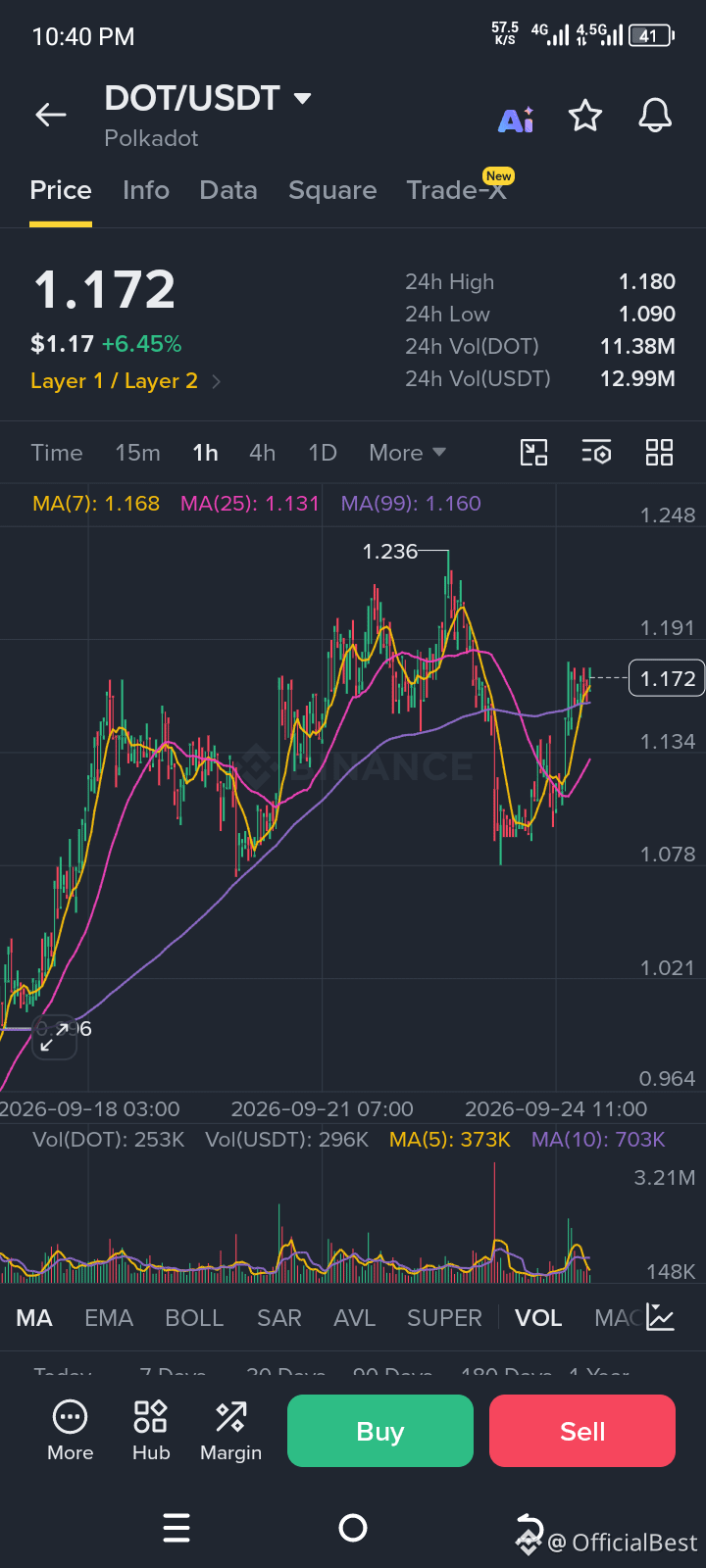This screenshot has height=1568, width=706.
Task: Open the AI assistant icon
Action: [x=516, y=120]
